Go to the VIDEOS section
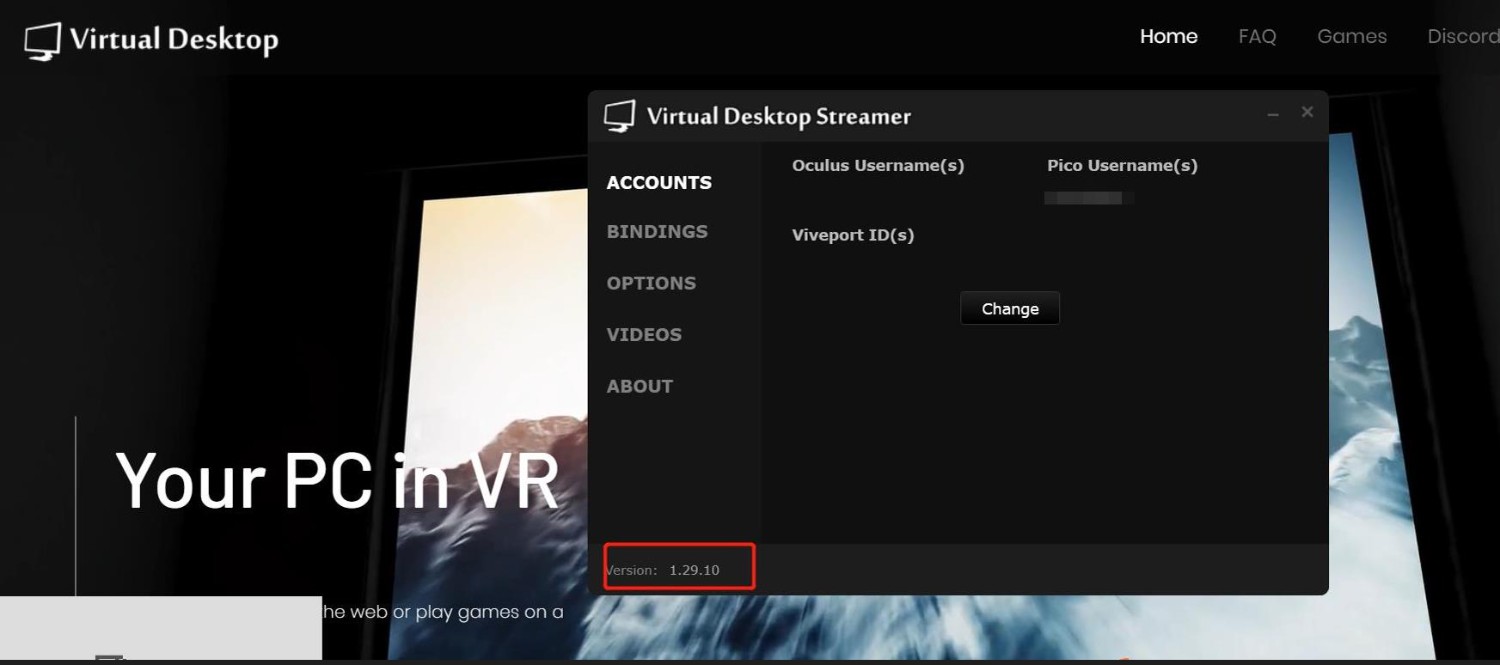The image size is (1500, 665). click(x=644, y=335)
